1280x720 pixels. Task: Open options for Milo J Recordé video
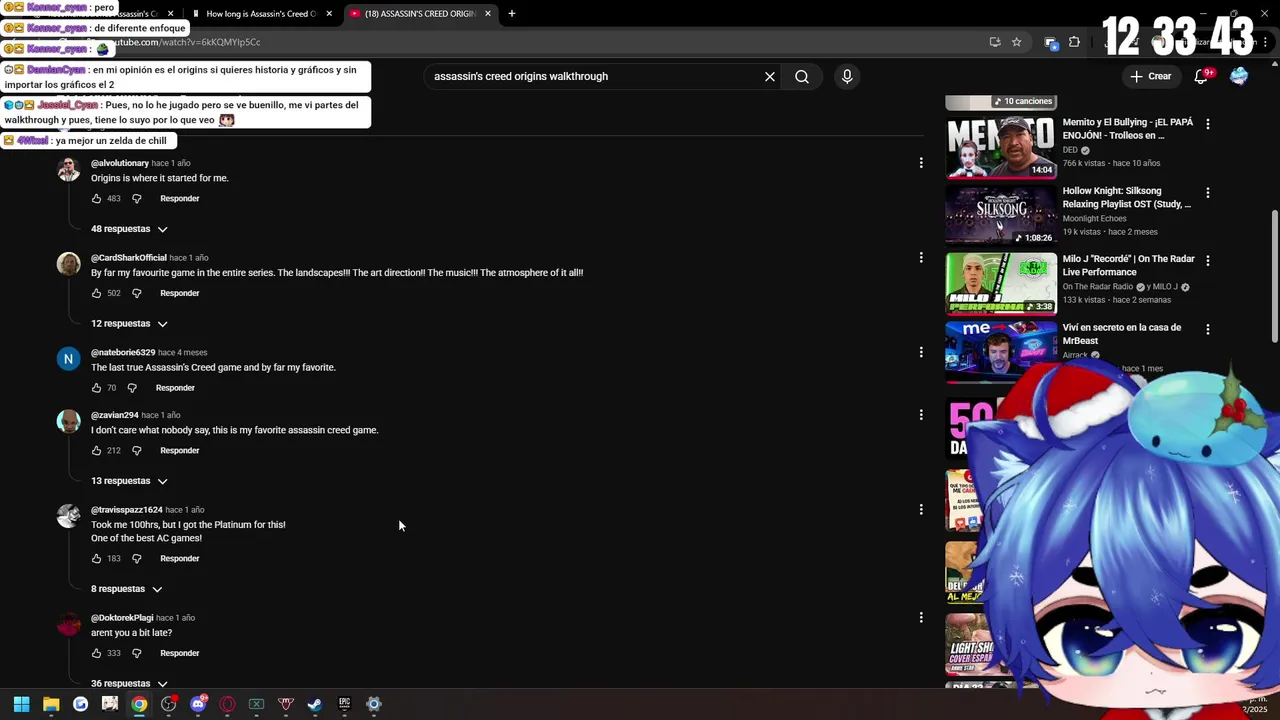click(1208, 261)
